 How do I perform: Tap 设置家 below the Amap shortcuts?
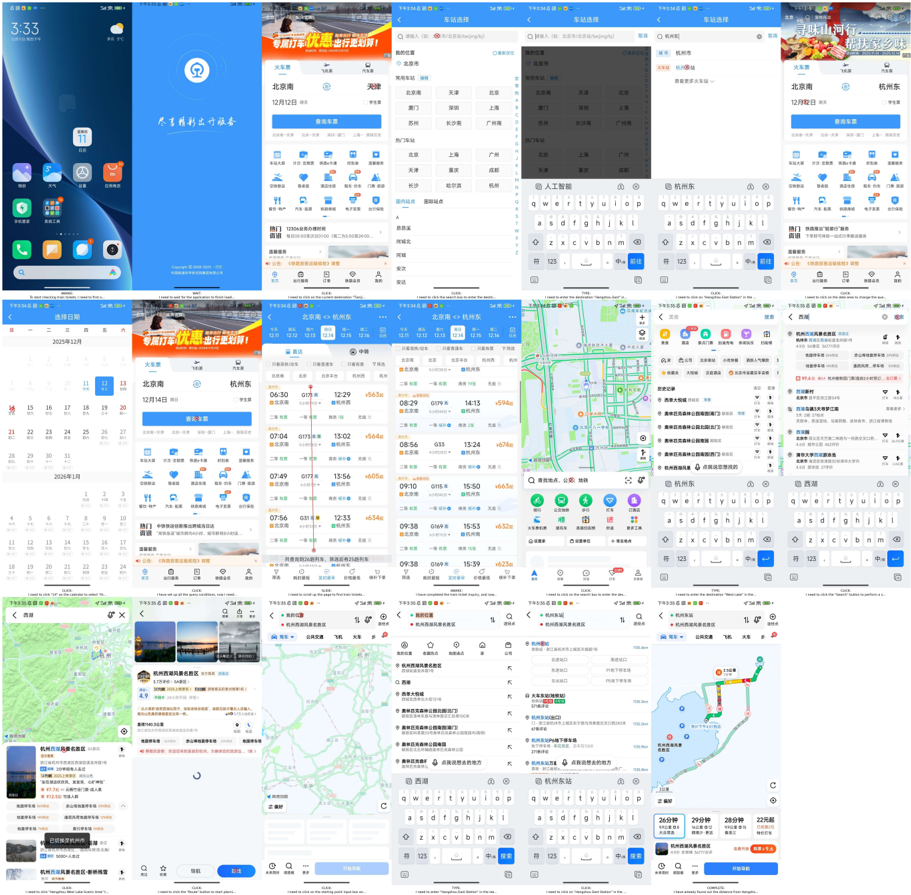544,541
